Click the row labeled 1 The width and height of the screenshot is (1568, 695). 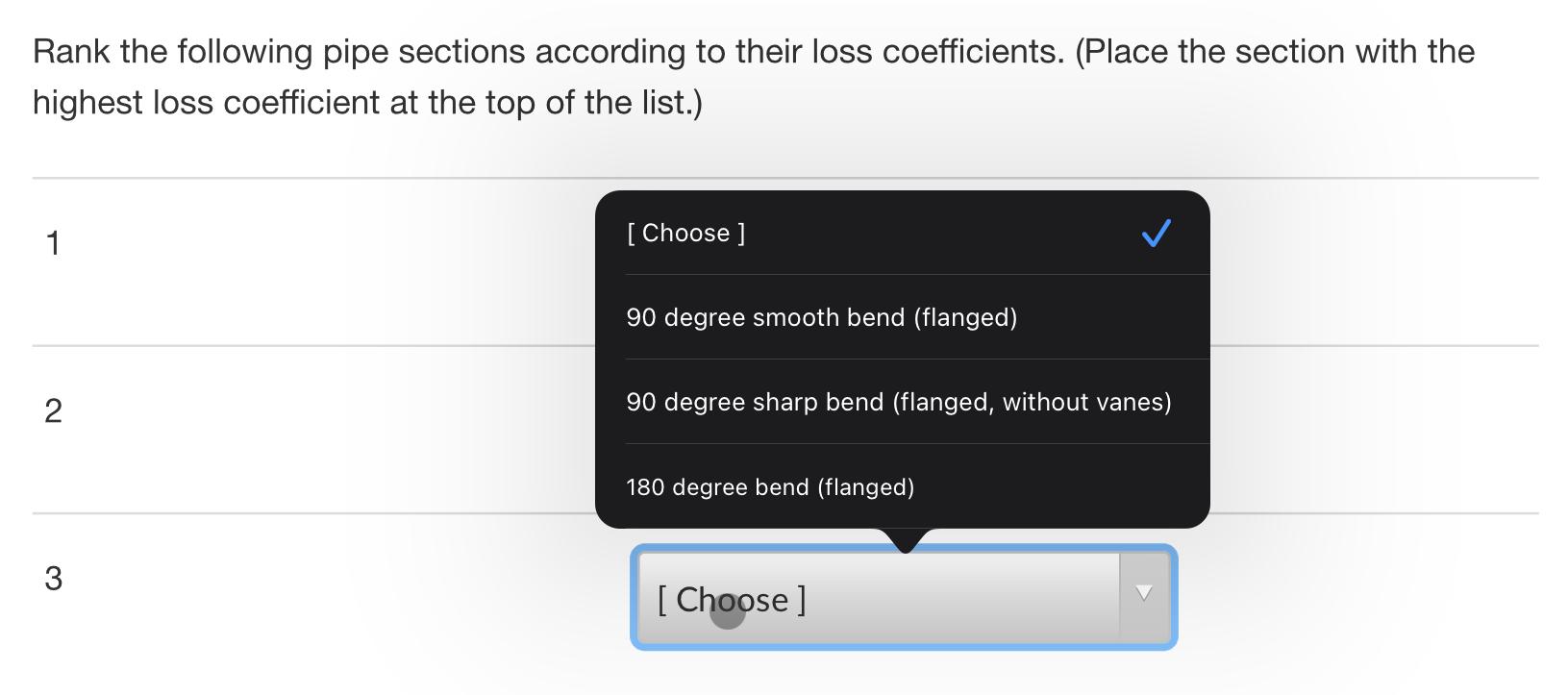pyautogui.click(x=53, y=243)
